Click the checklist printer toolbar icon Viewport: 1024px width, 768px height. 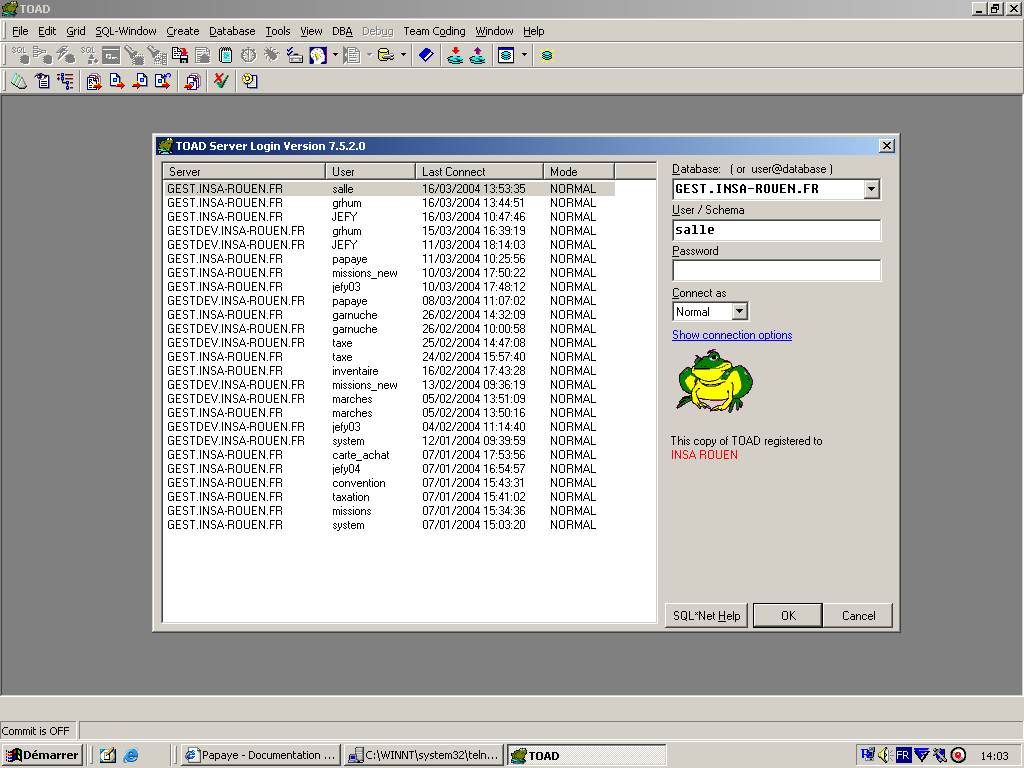295,56
